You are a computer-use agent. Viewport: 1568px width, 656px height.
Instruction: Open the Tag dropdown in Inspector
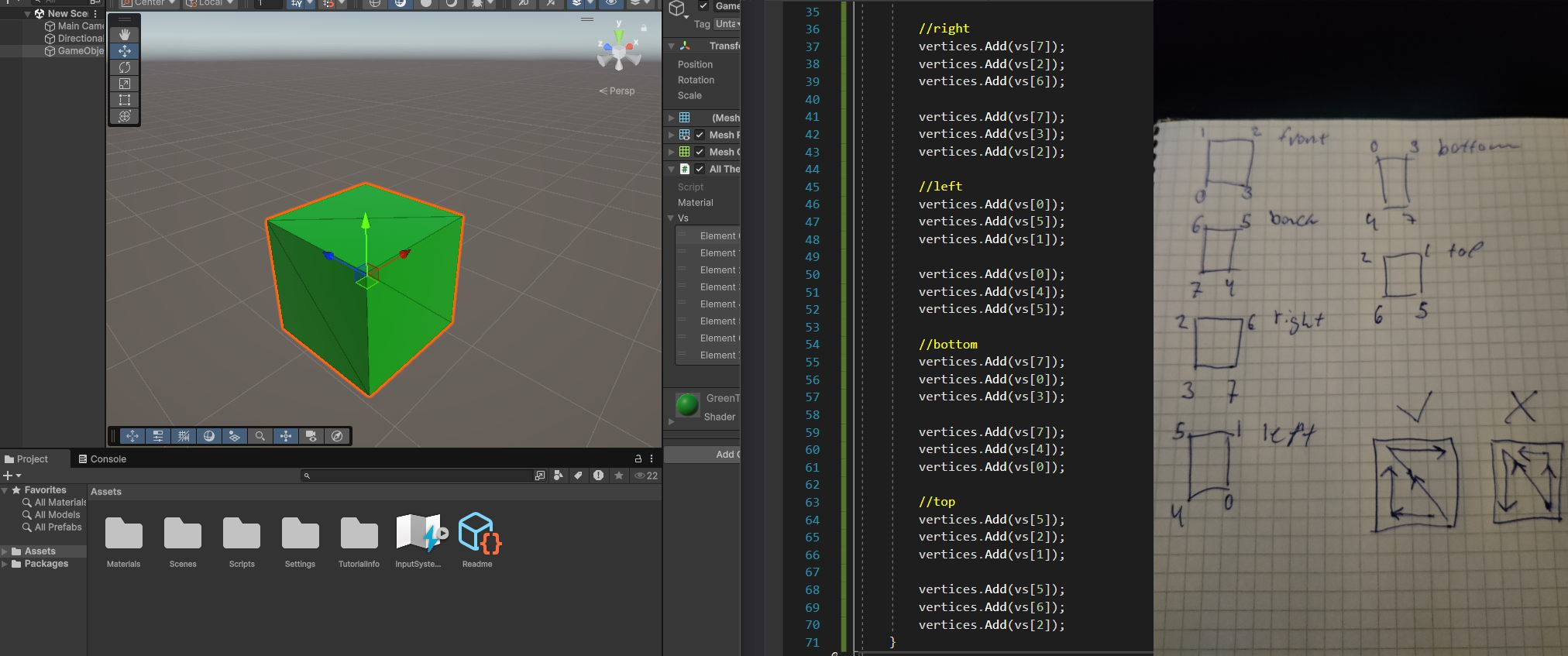pos(727,24)
